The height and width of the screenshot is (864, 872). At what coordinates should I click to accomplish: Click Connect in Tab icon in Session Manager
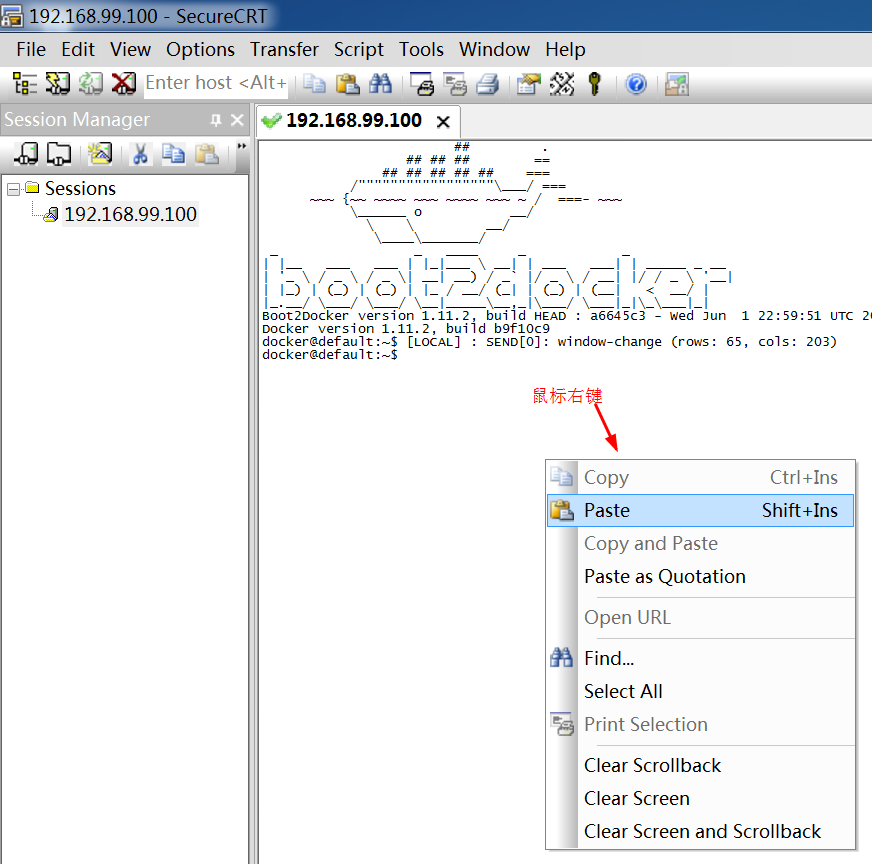coord(58,155)
